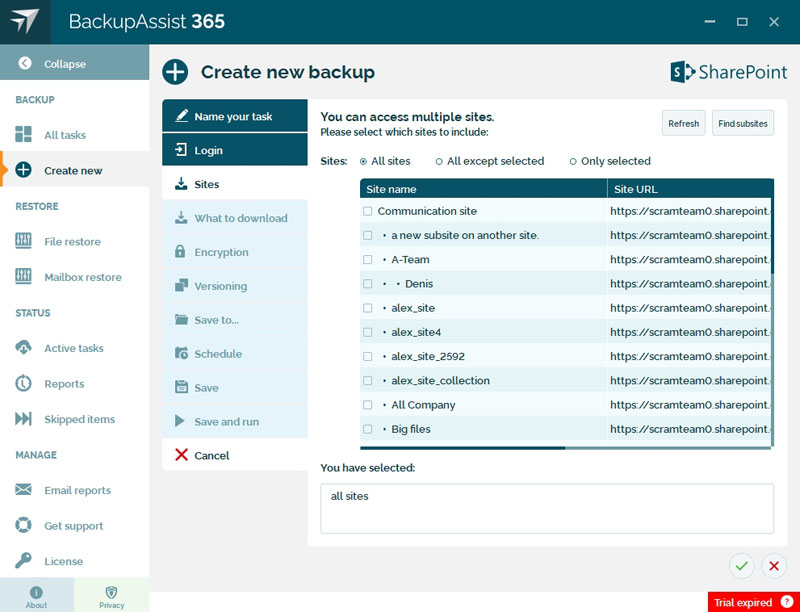Confirm with the green checkmark button
The image size is (800, 612).
(742, 566)
